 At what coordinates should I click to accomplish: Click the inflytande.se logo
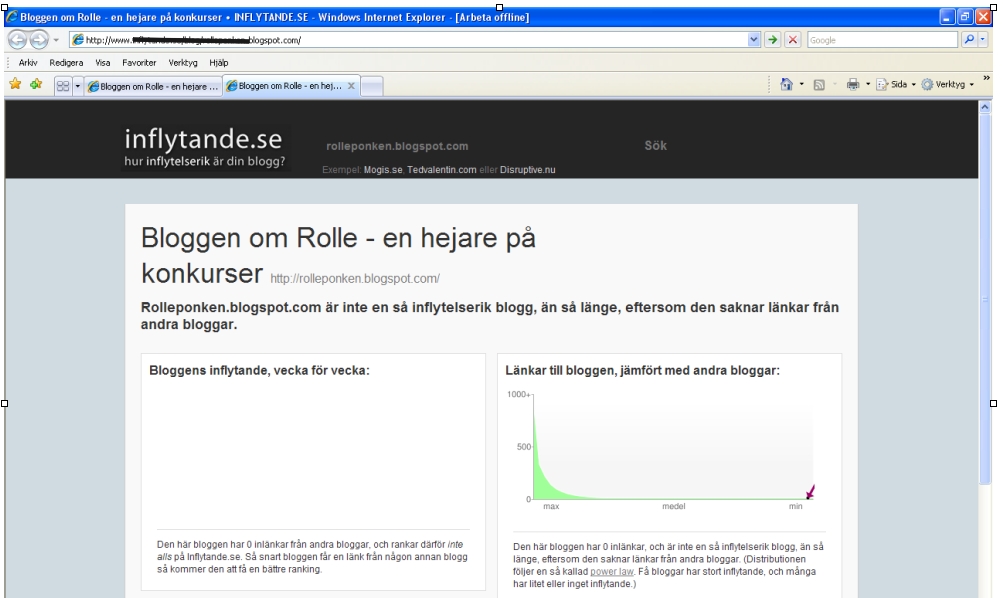pyautogui.click(x=204, y=139)
